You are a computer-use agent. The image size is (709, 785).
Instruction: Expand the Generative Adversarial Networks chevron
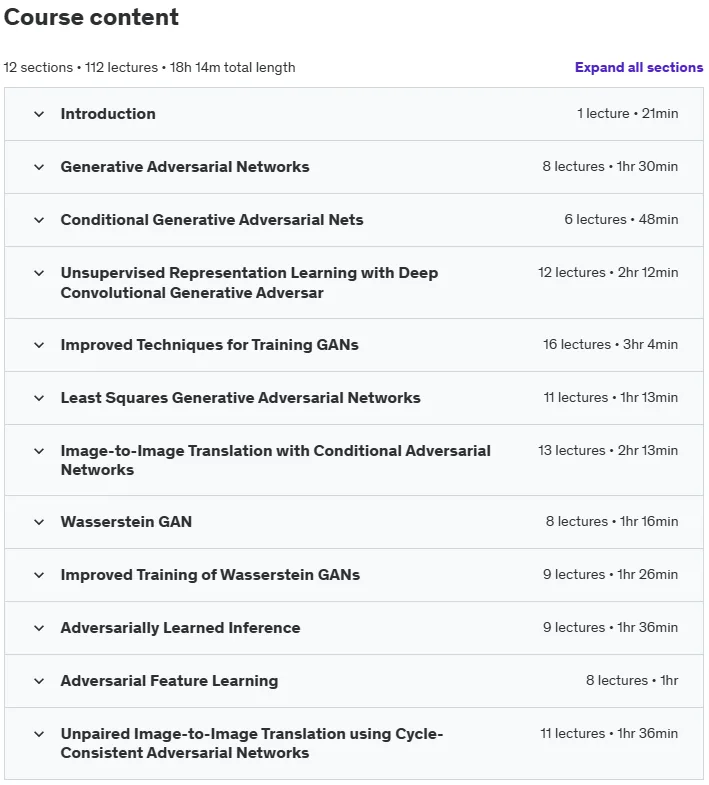click(x=39, y=167)
